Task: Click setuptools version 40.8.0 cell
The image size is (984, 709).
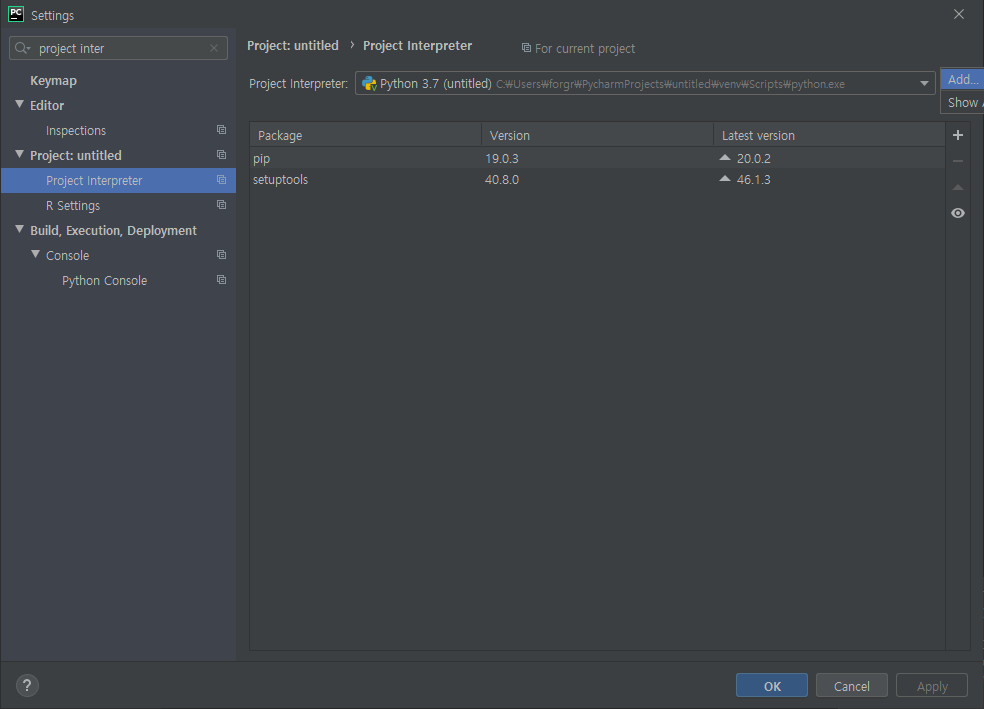Action: pyautogui.click(x=502, y=179)
